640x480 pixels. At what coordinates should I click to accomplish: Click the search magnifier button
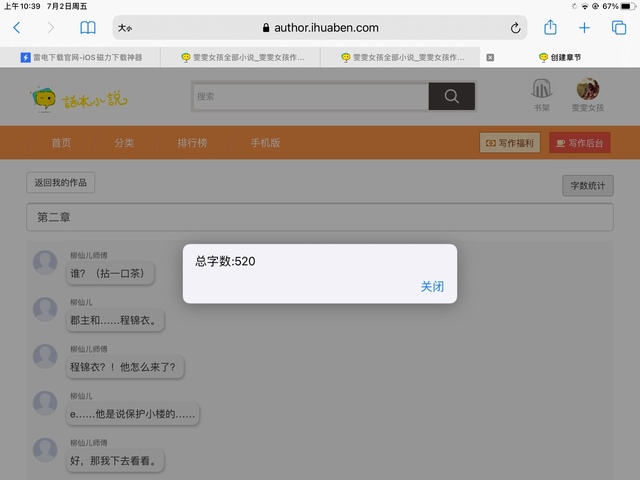click(x=452, y=96)
